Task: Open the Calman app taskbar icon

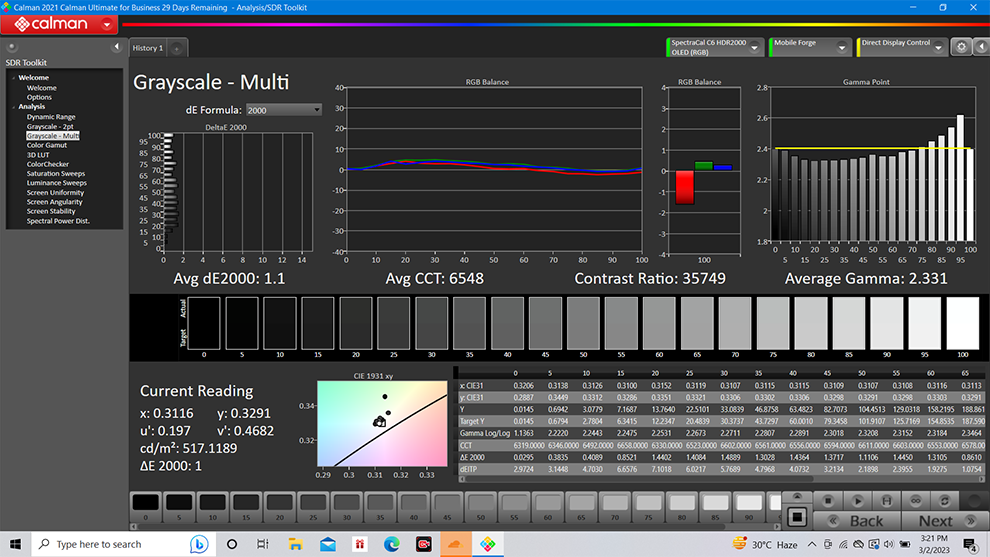Action: tap(487, 544)
